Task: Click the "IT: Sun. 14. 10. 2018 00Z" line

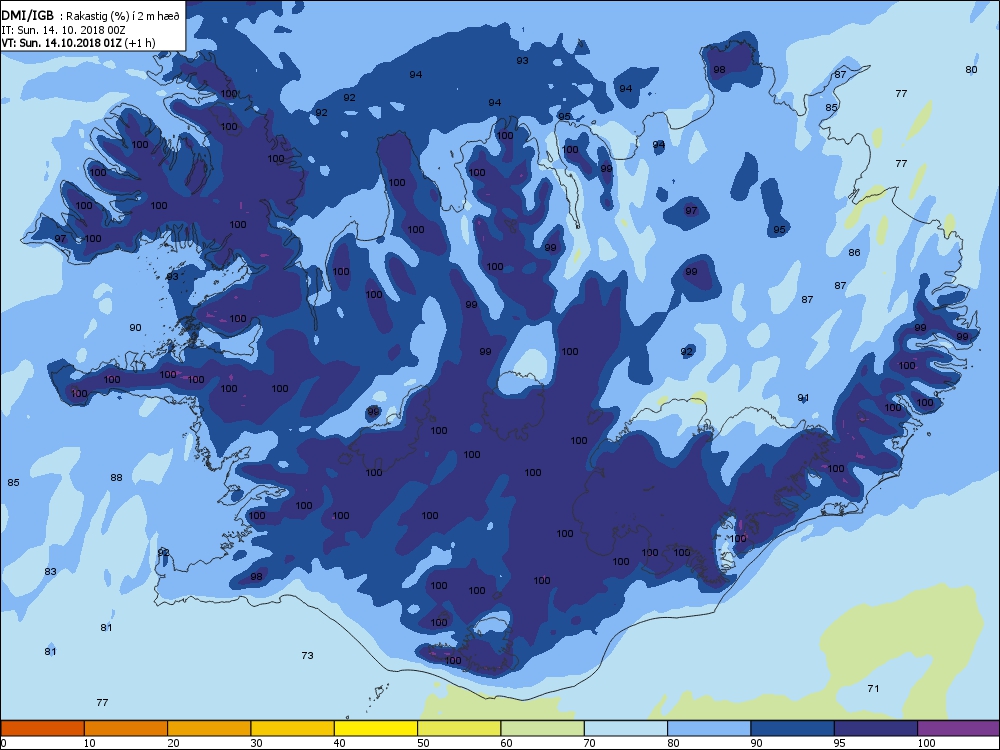Action: [63, 30]
